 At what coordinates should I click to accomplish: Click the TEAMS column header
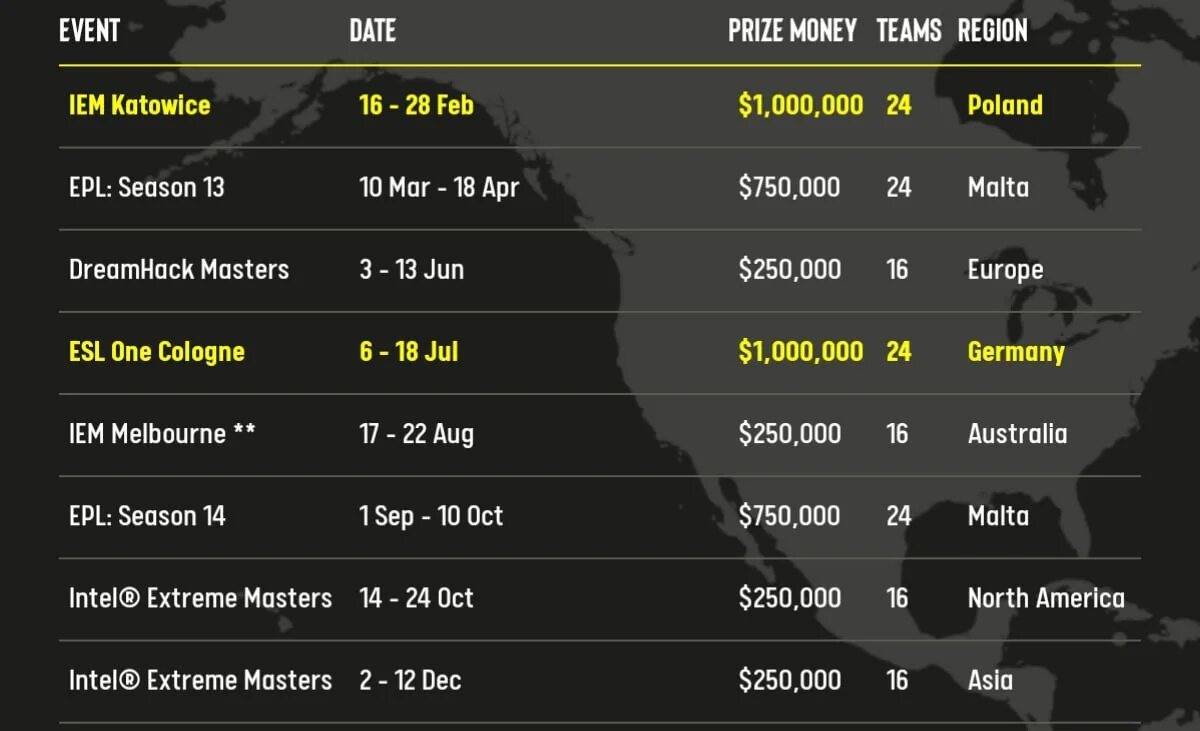909,30
